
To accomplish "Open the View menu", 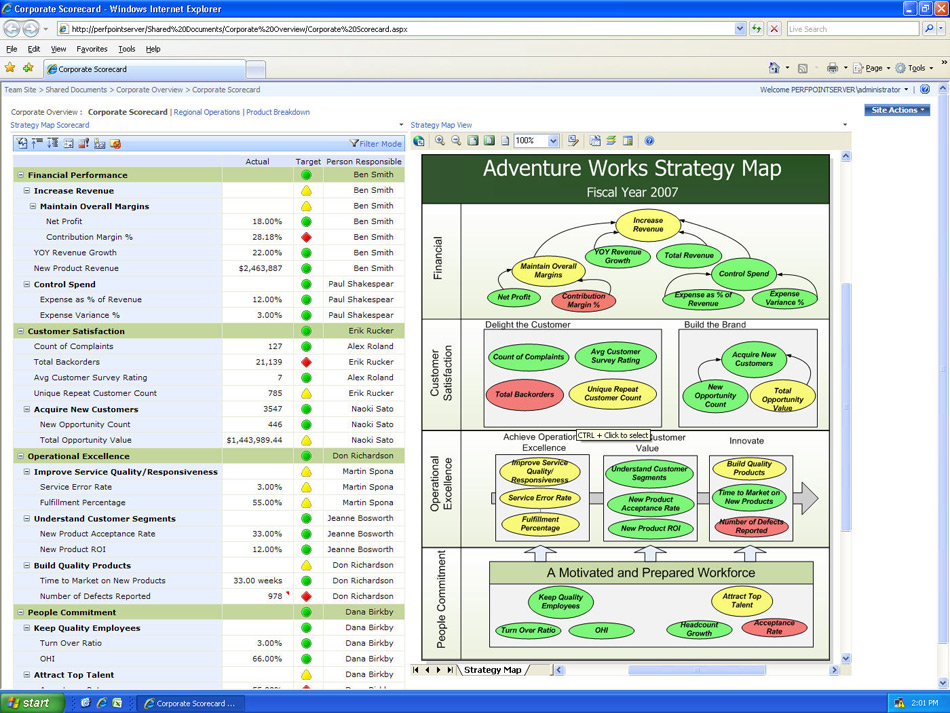I will (59, 49).
